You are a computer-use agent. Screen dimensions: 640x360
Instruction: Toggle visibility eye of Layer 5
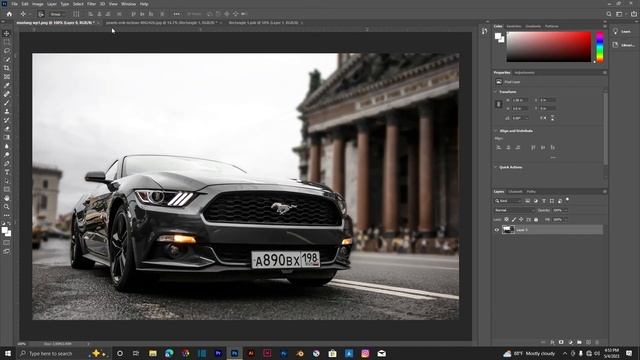tap(497, 230)
